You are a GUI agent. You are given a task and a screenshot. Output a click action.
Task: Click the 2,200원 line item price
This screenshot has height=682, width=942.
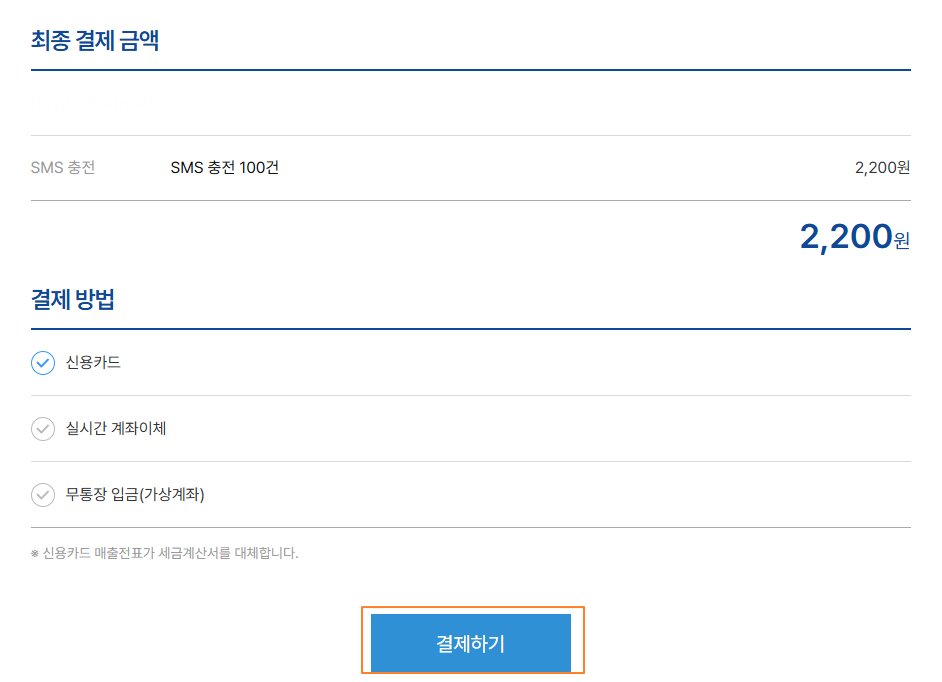pyautogui.click(x=882, y=168)
